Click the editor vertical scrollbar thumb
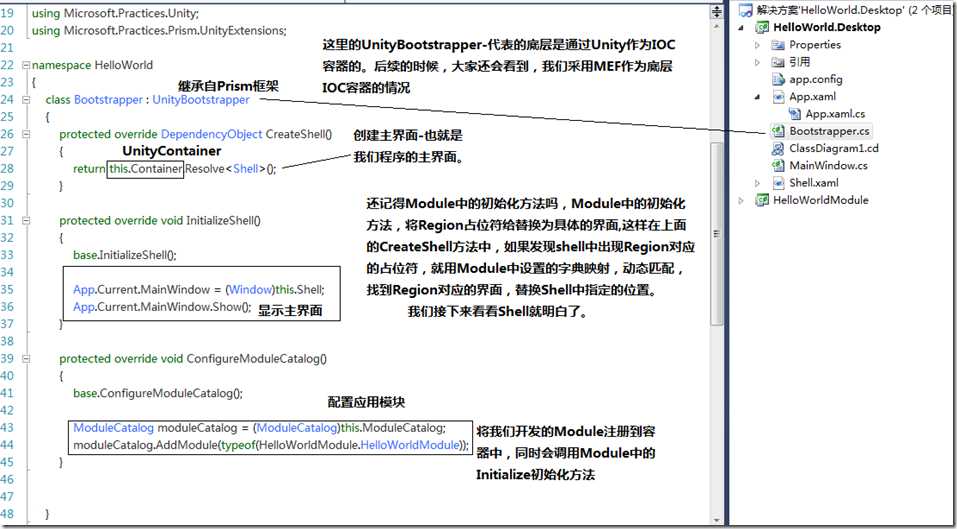 [x=717, y=234]
